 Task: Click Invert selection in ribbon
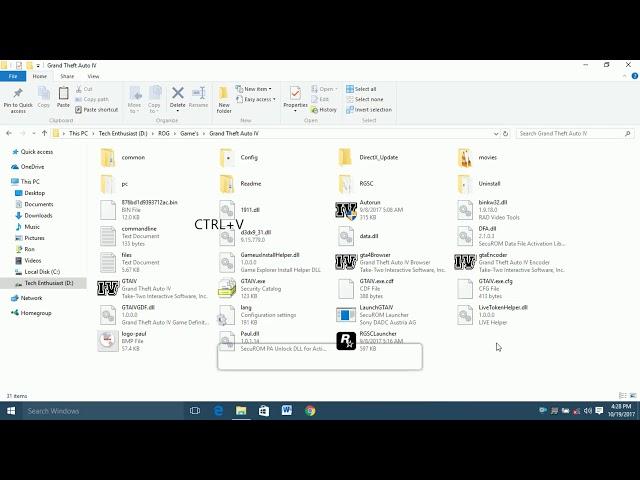coord(369,110)
